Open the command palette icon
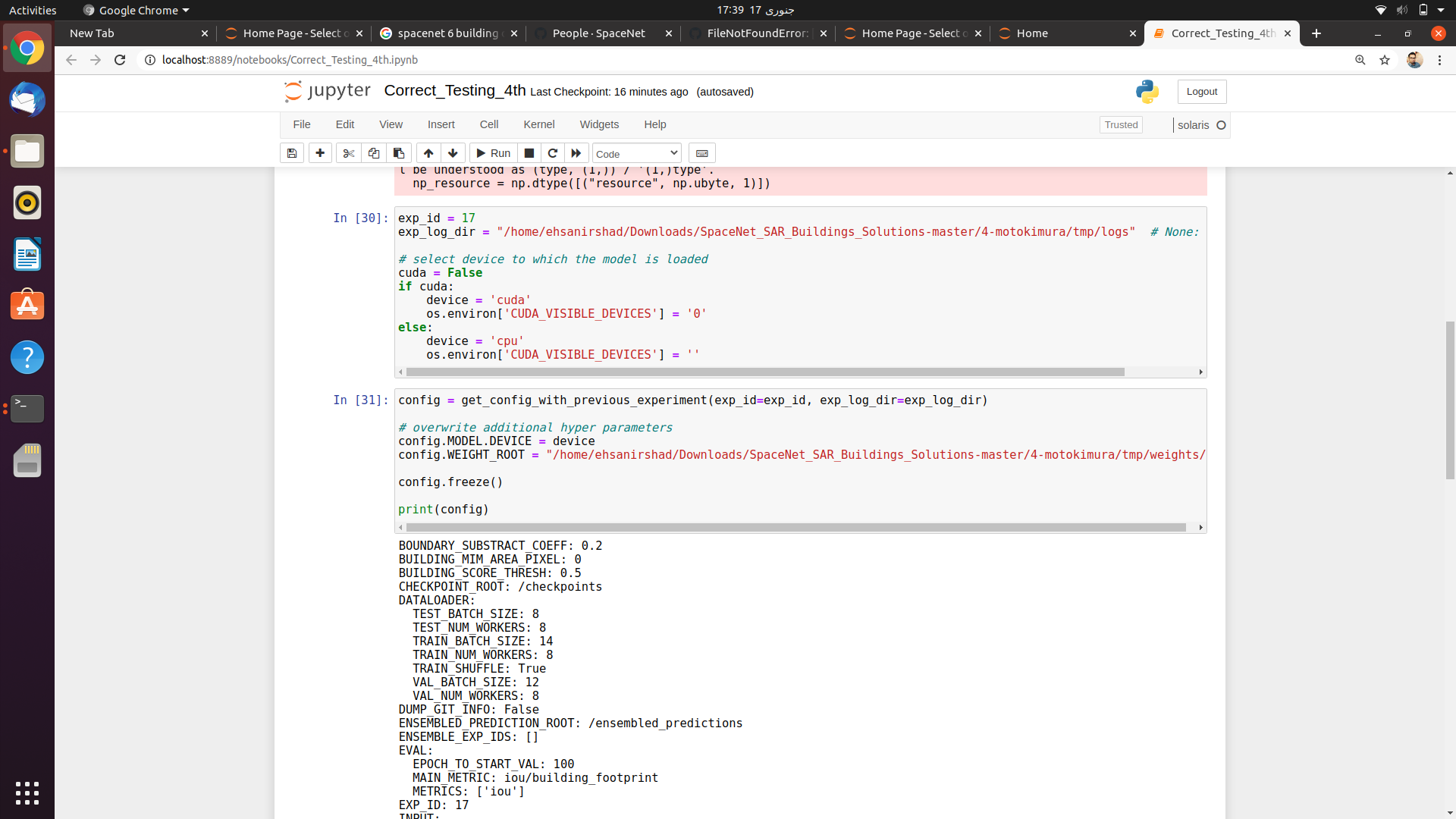 [x=702, y=153]
